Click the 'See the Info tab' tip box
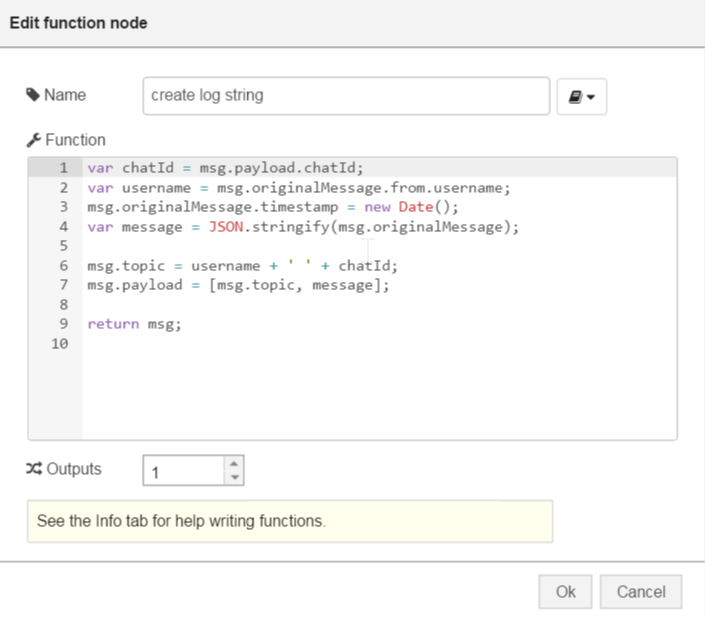This screenshot has width=705, height=619. pyautogui.click(x=289, y=521)
